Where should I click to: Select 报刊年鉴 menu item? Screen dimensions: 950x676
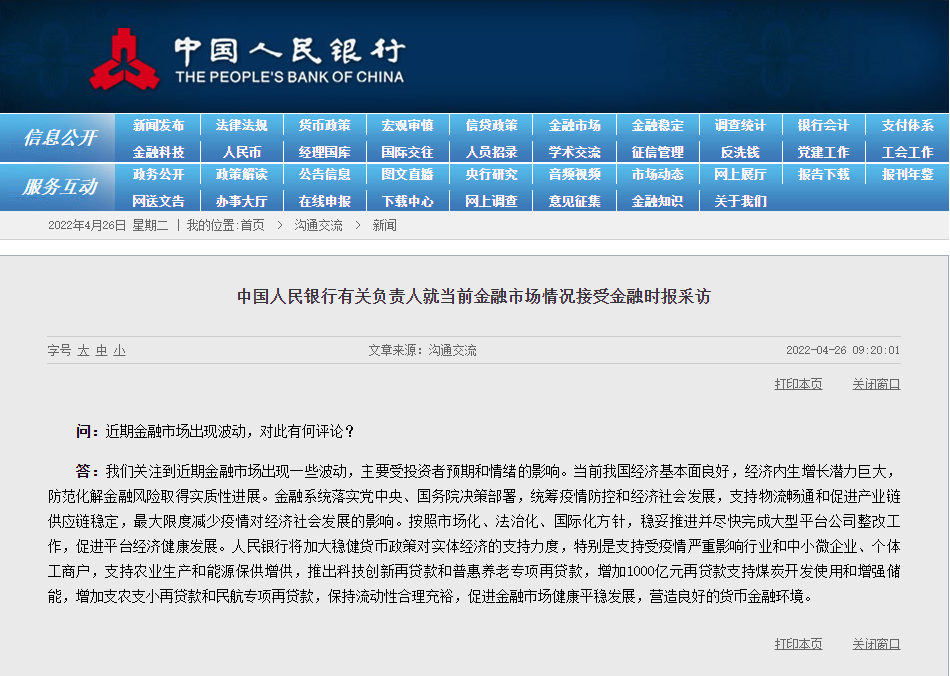[x=907, y=174]
